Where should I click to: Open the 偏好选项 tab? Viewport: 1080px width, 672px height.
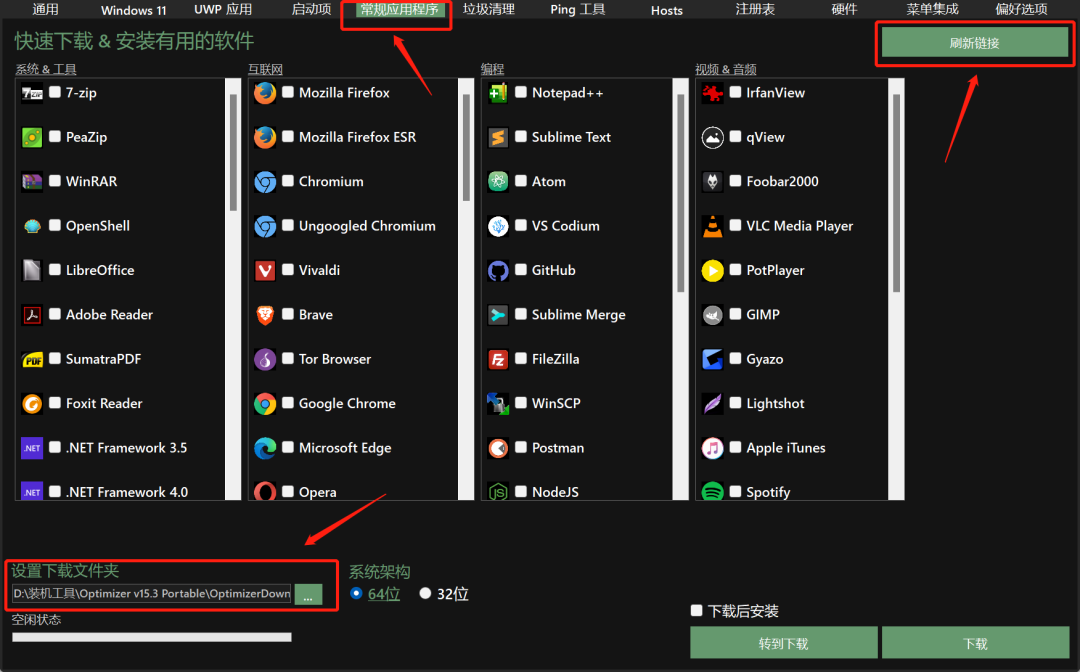[x=1021, y=10]
